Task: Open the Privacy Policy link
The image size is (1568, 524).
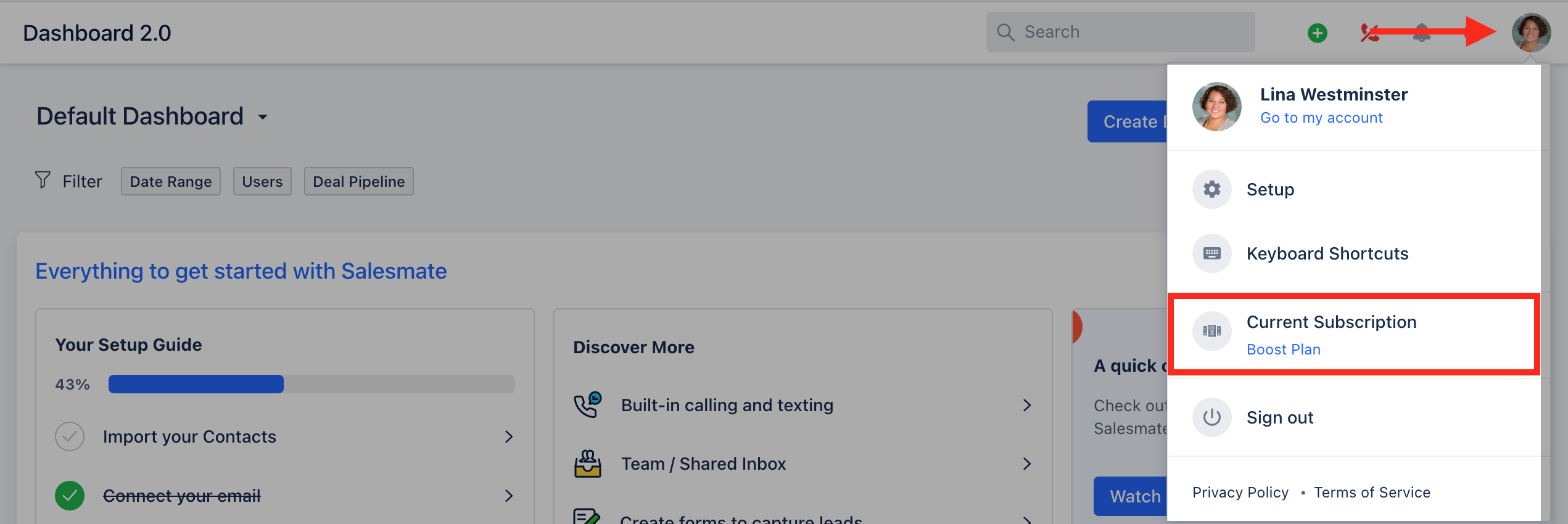Action: 1240,493
